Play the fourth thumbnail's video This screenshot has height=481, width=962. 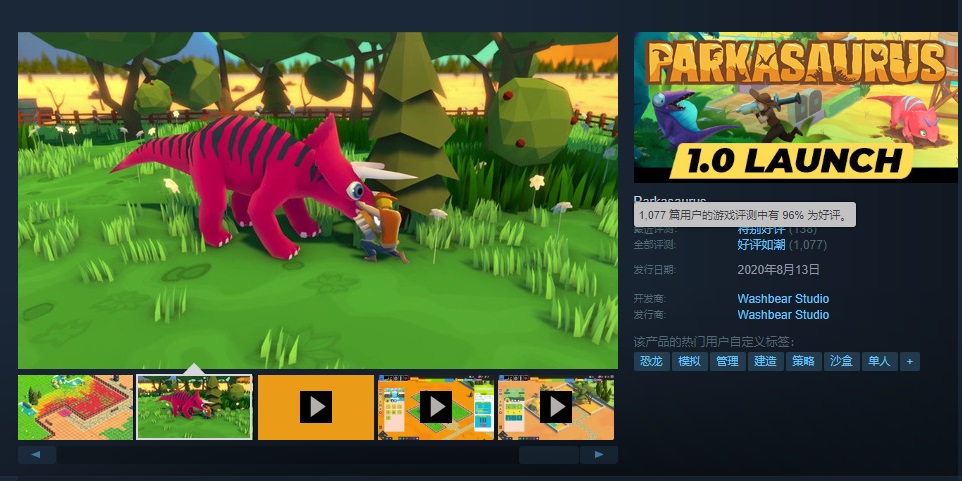click(x=435, y=407)
